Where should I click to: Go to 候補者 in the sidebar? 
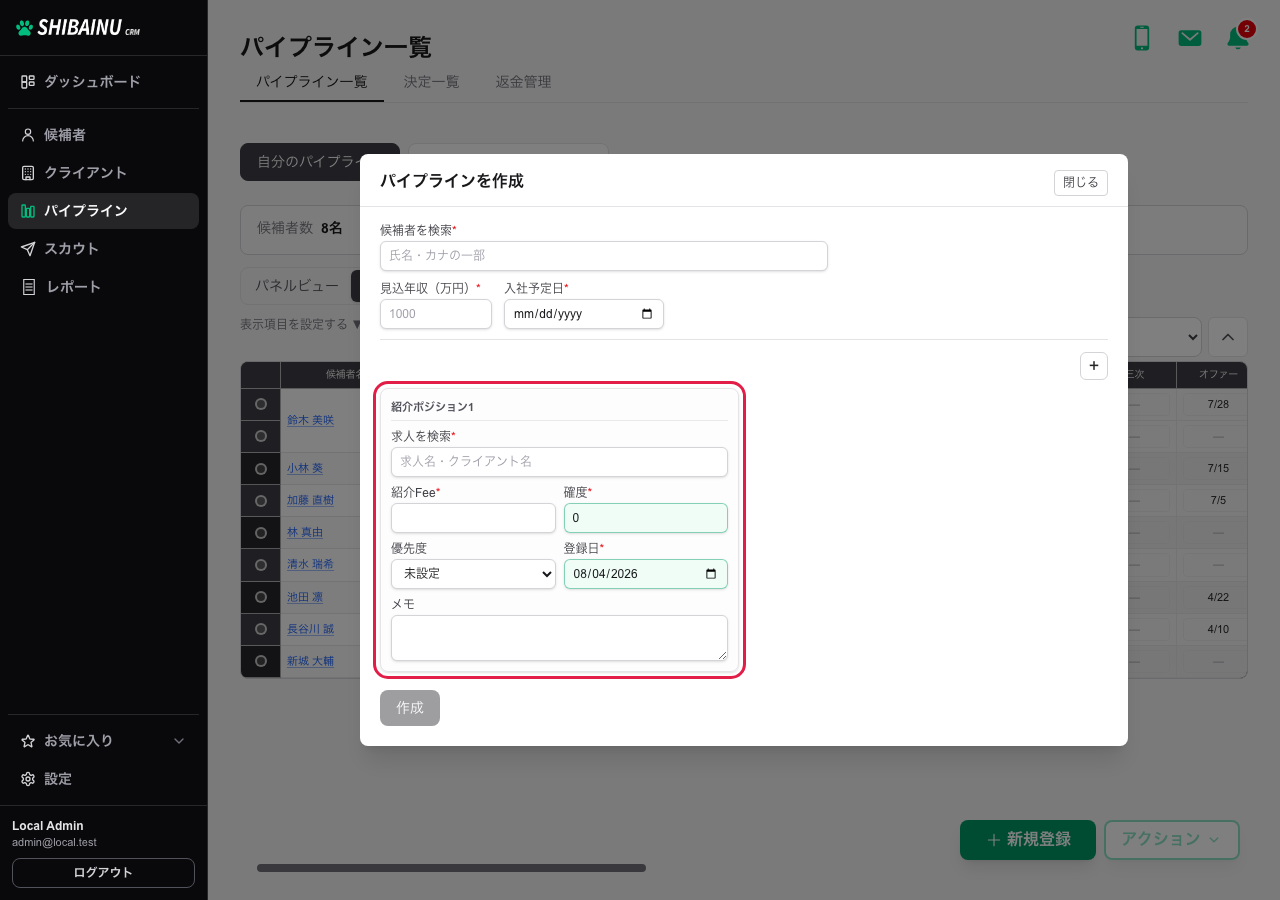click(103, 135)
